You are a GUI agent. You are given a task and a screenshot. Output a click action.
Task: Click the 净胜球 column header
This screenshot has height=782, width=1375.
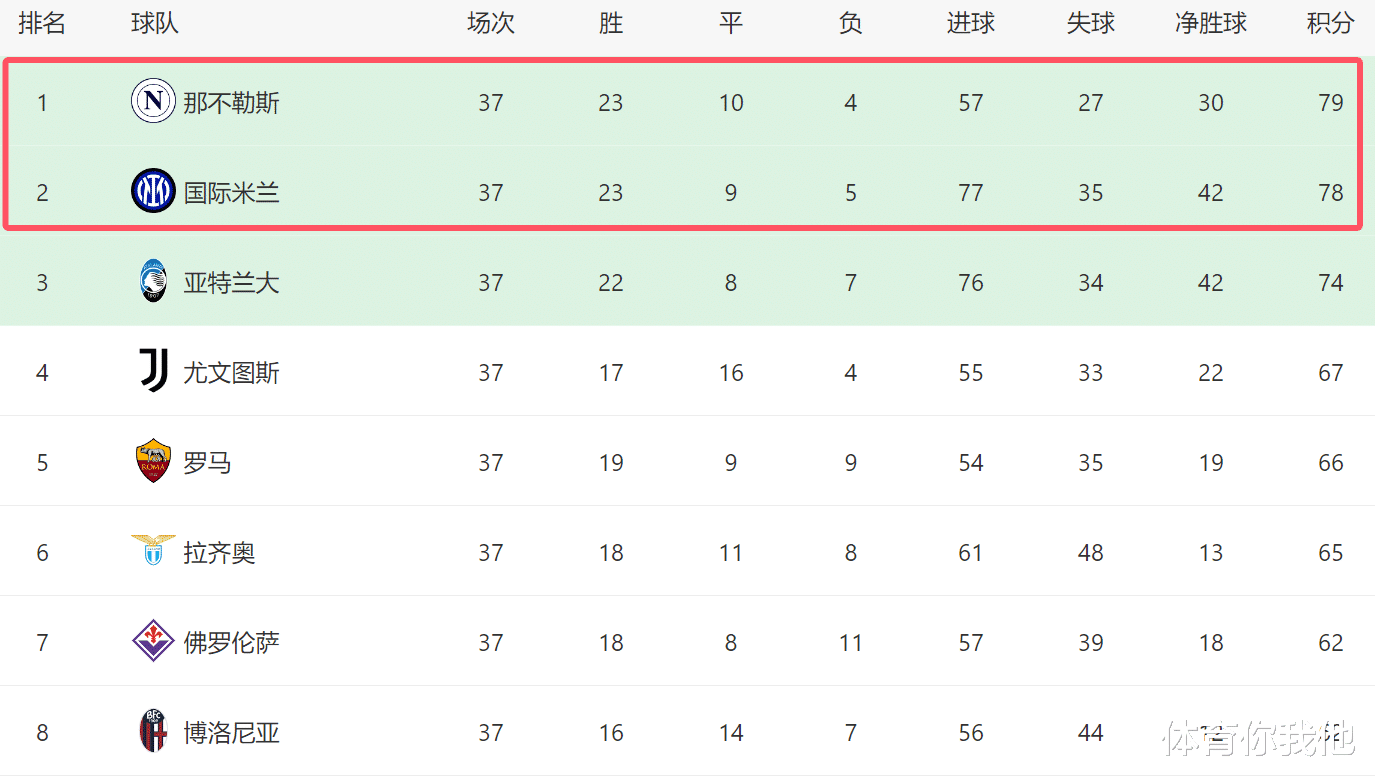click(1210, 24)
